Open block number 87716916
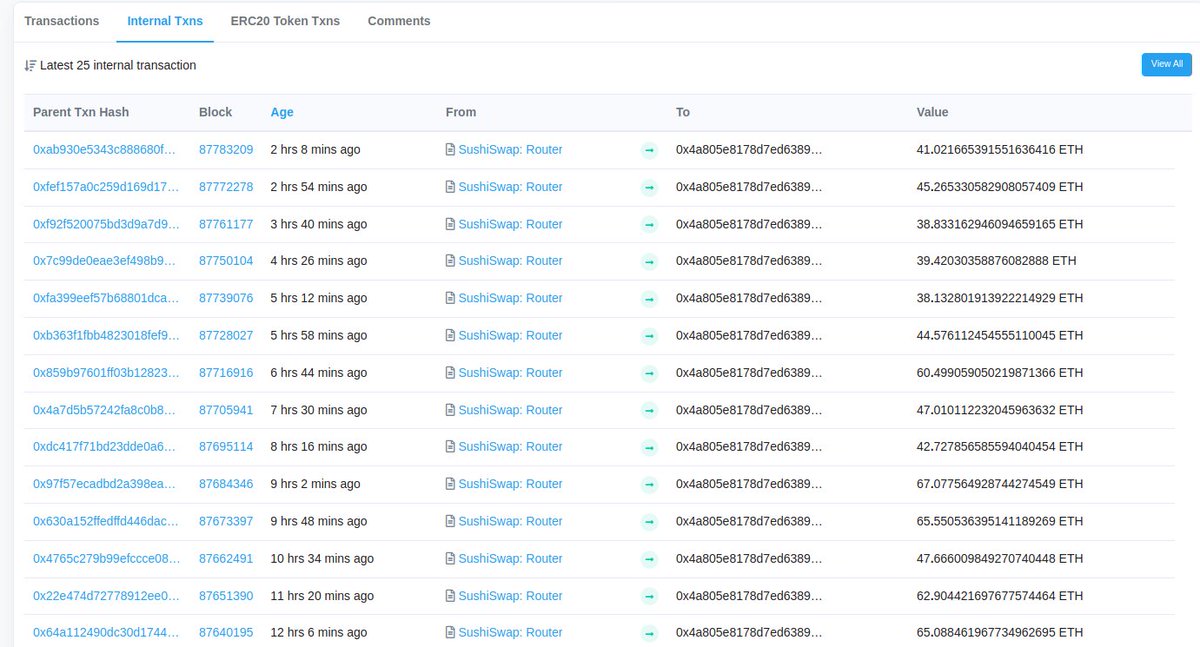1200x647 pixels. tap(226, 373)
